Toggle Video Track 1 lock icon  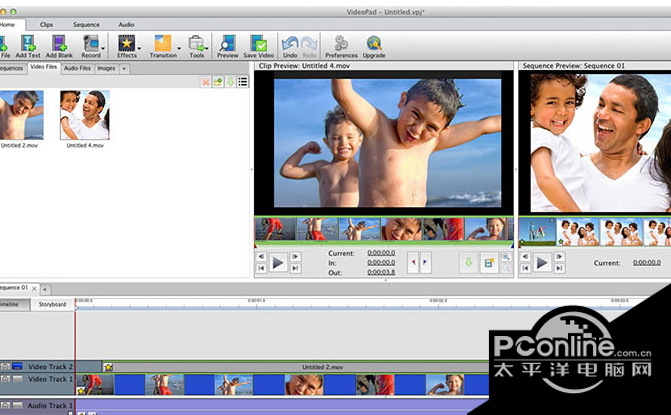point(5,379)
